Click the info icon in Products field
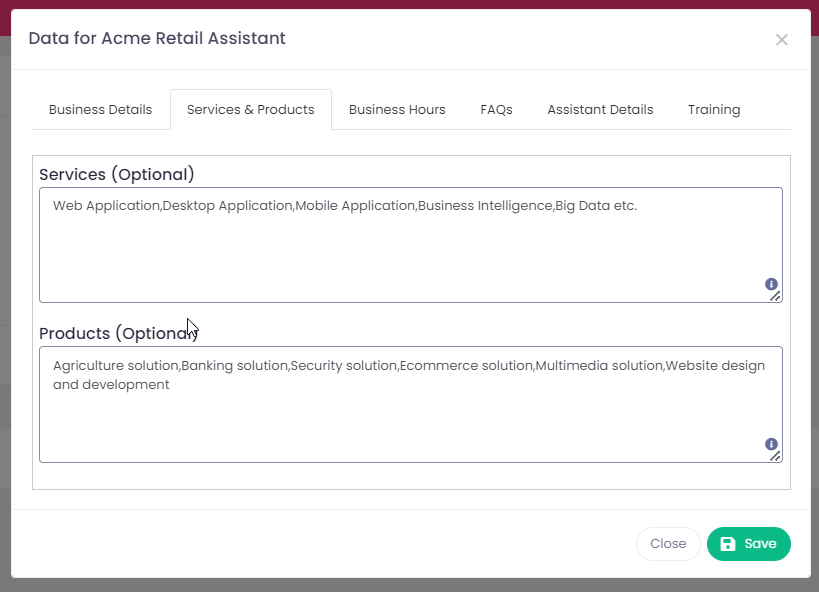 (x=771, y=444)
